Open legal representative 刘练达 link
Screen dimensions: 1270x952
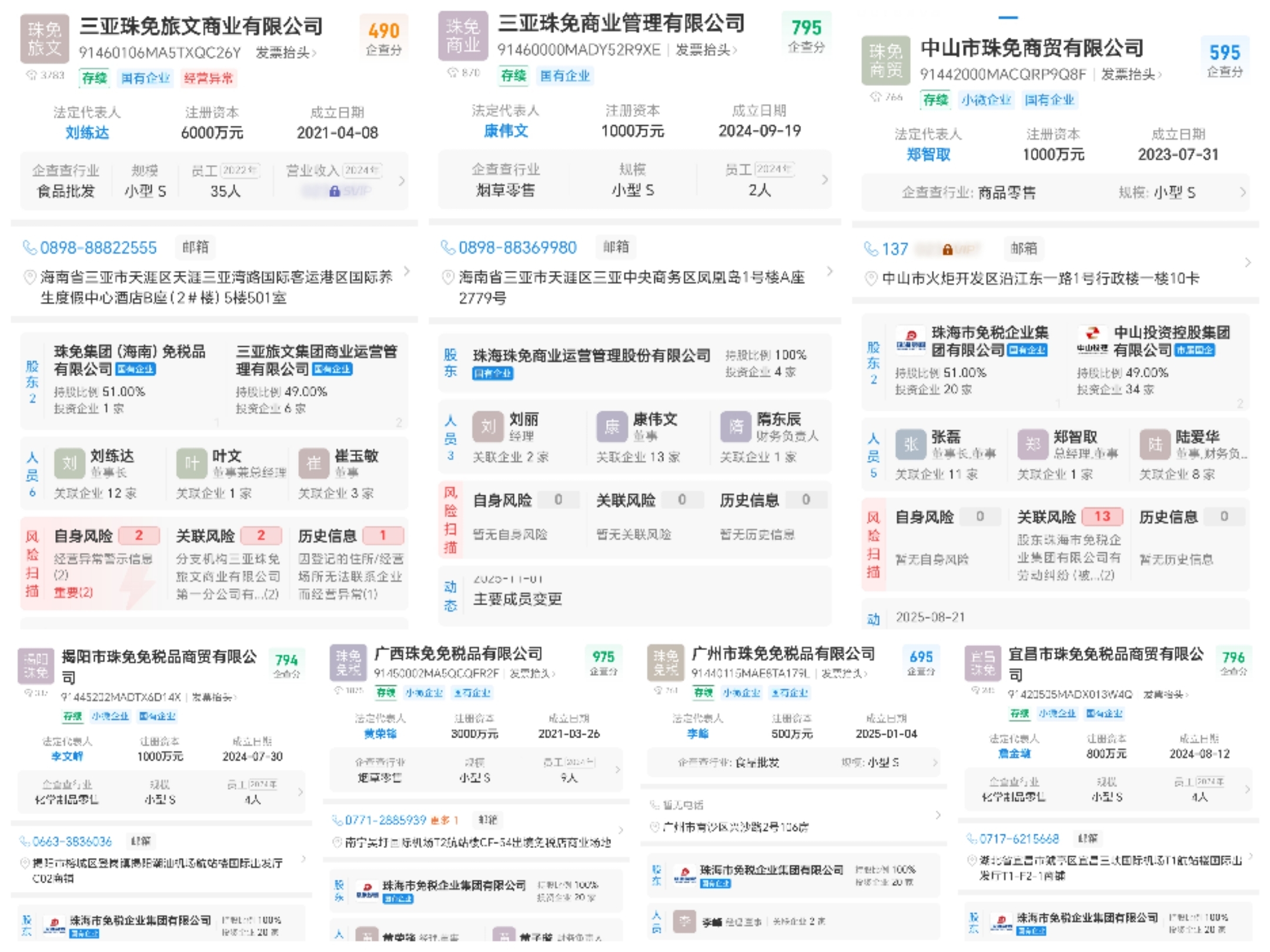pyautogui.click(x=87, y=133)
